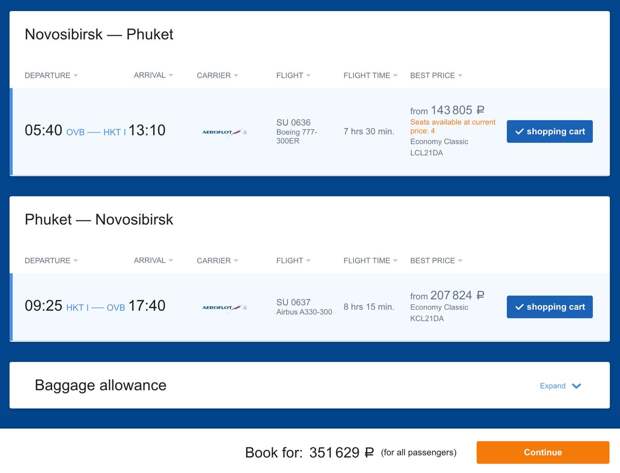Sort return flights by Flight number

[x=292, y=261]
